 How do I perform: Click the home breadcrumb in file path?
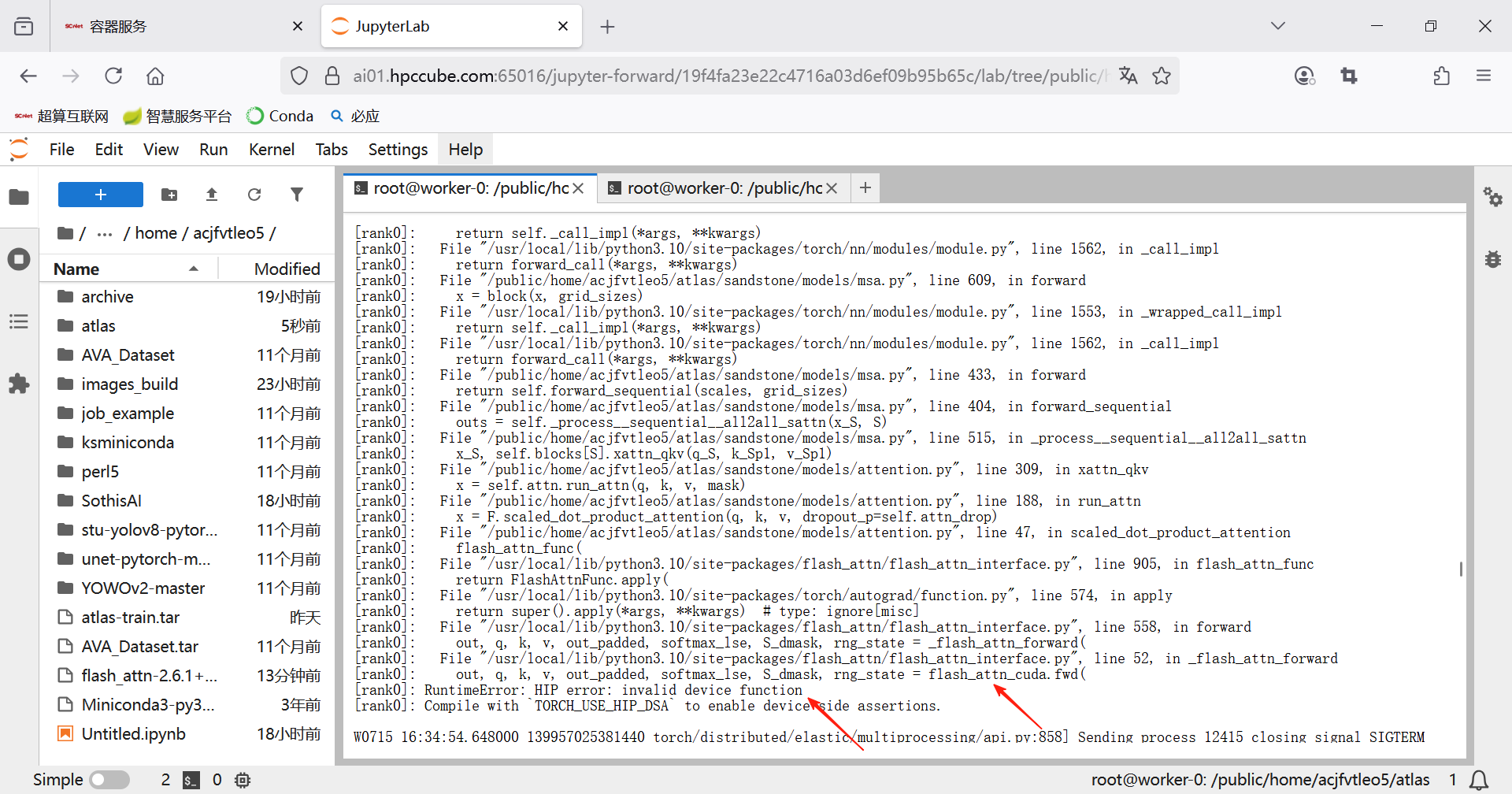click(156, 233)
